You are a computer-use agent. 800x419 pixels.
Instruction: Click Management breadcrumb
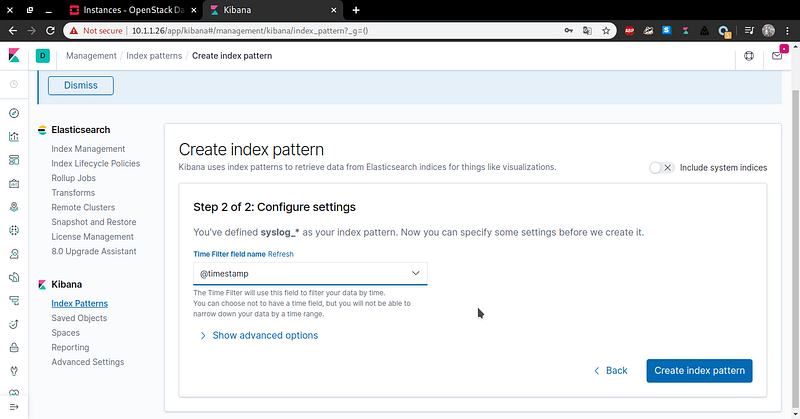(x=91, y=56)
